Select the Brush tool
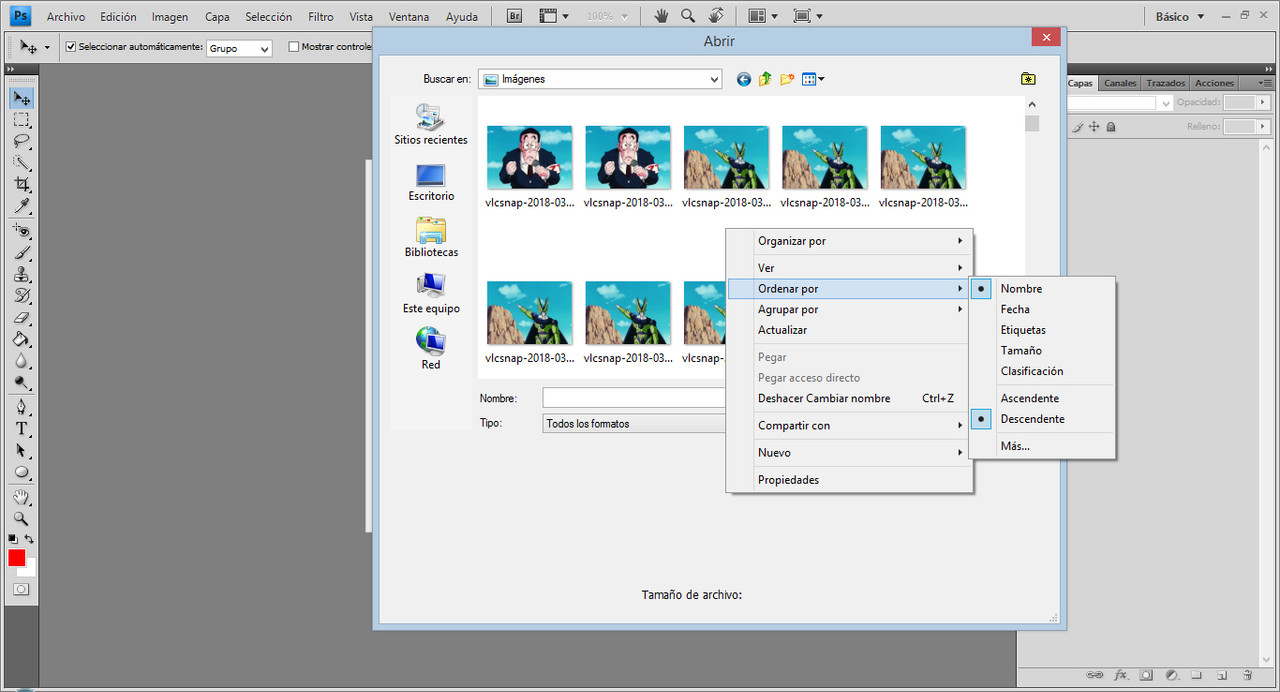 point(21,253)
